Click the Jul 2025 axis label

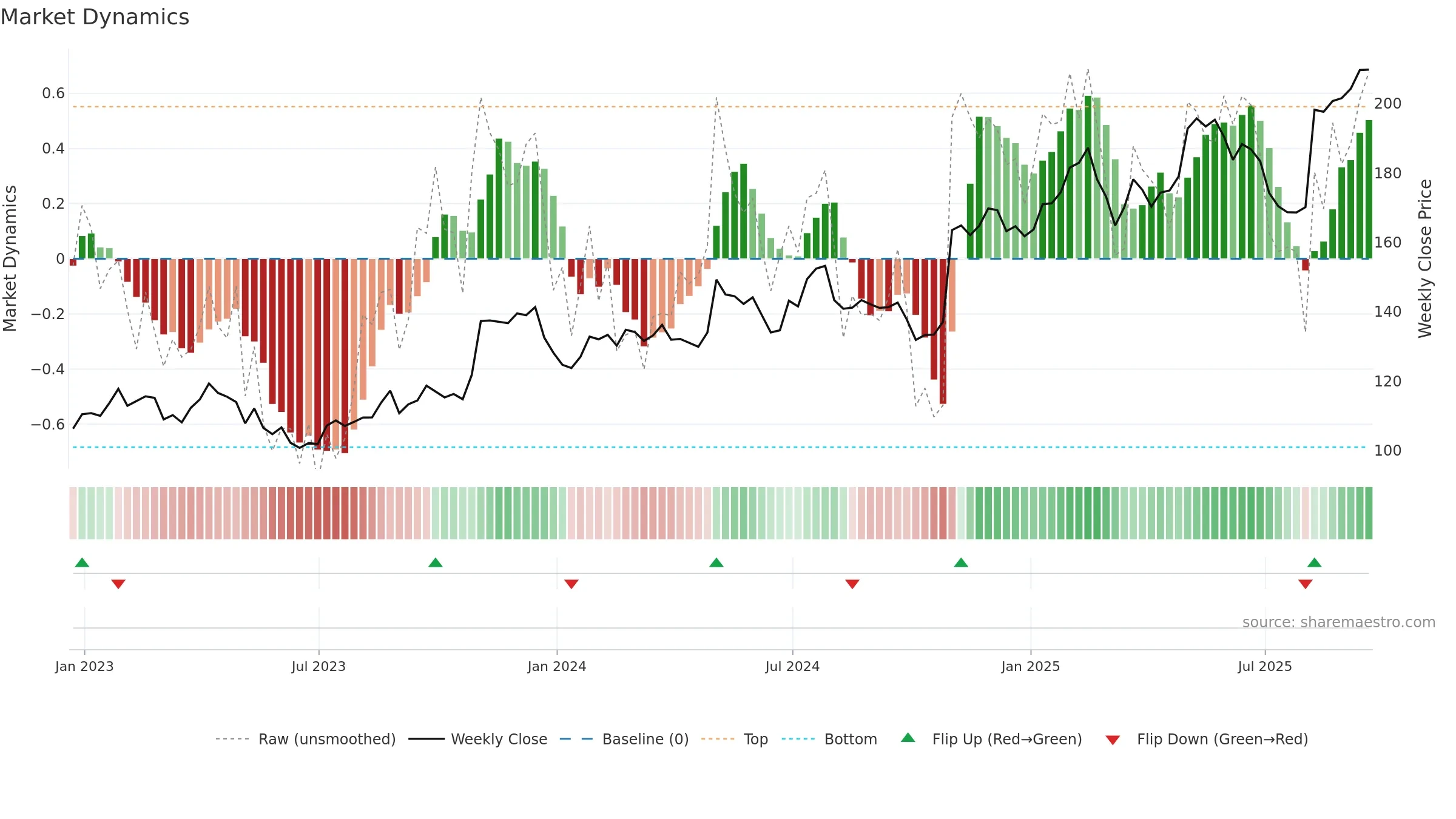pos(1265,666)
